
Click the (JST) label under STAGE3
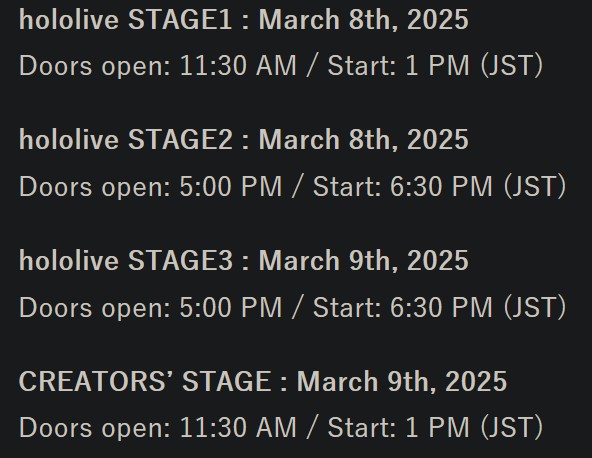535,308
